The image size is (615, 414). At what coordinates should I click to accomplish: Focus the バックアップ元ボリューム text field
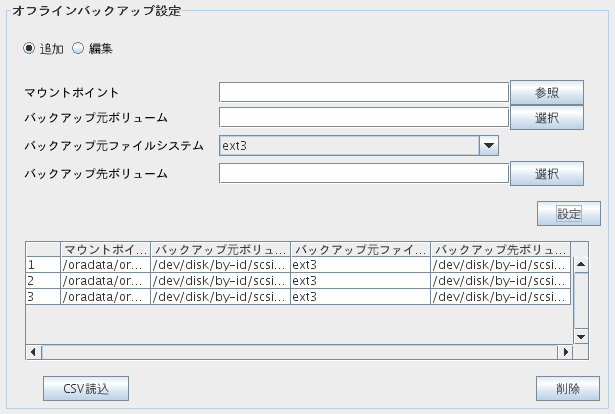tap(364, 118)
